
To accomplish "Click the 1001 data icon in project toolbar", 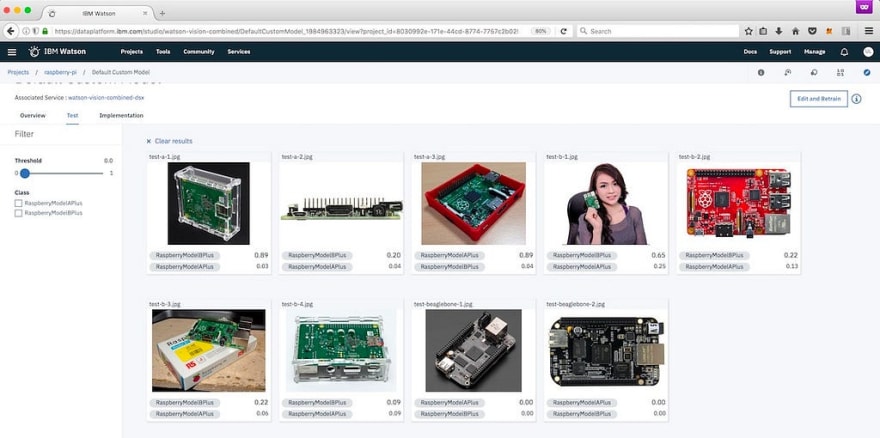I will tap(840, 72).
